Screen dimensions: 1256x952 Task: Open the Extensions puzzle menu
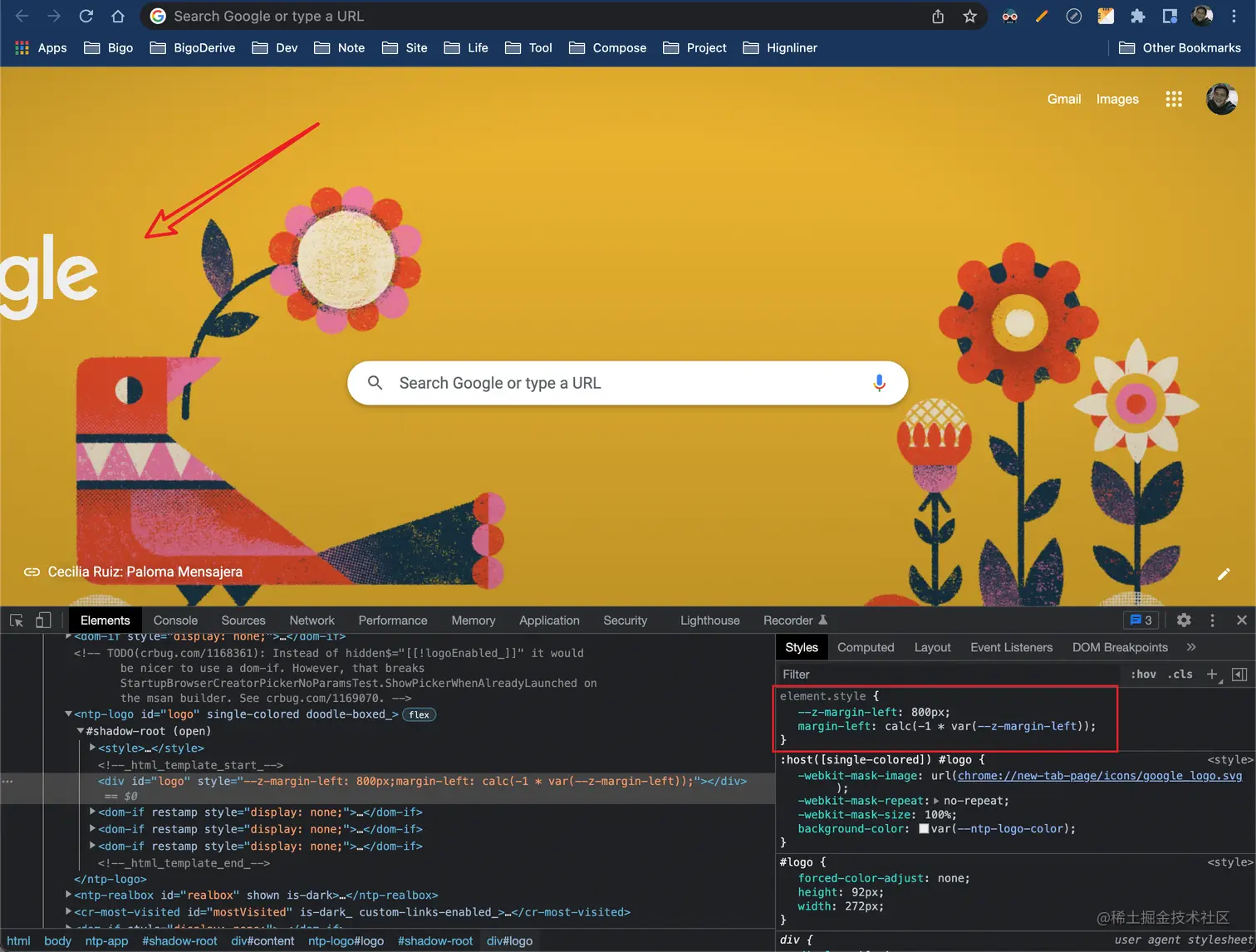click(1138, 16)
